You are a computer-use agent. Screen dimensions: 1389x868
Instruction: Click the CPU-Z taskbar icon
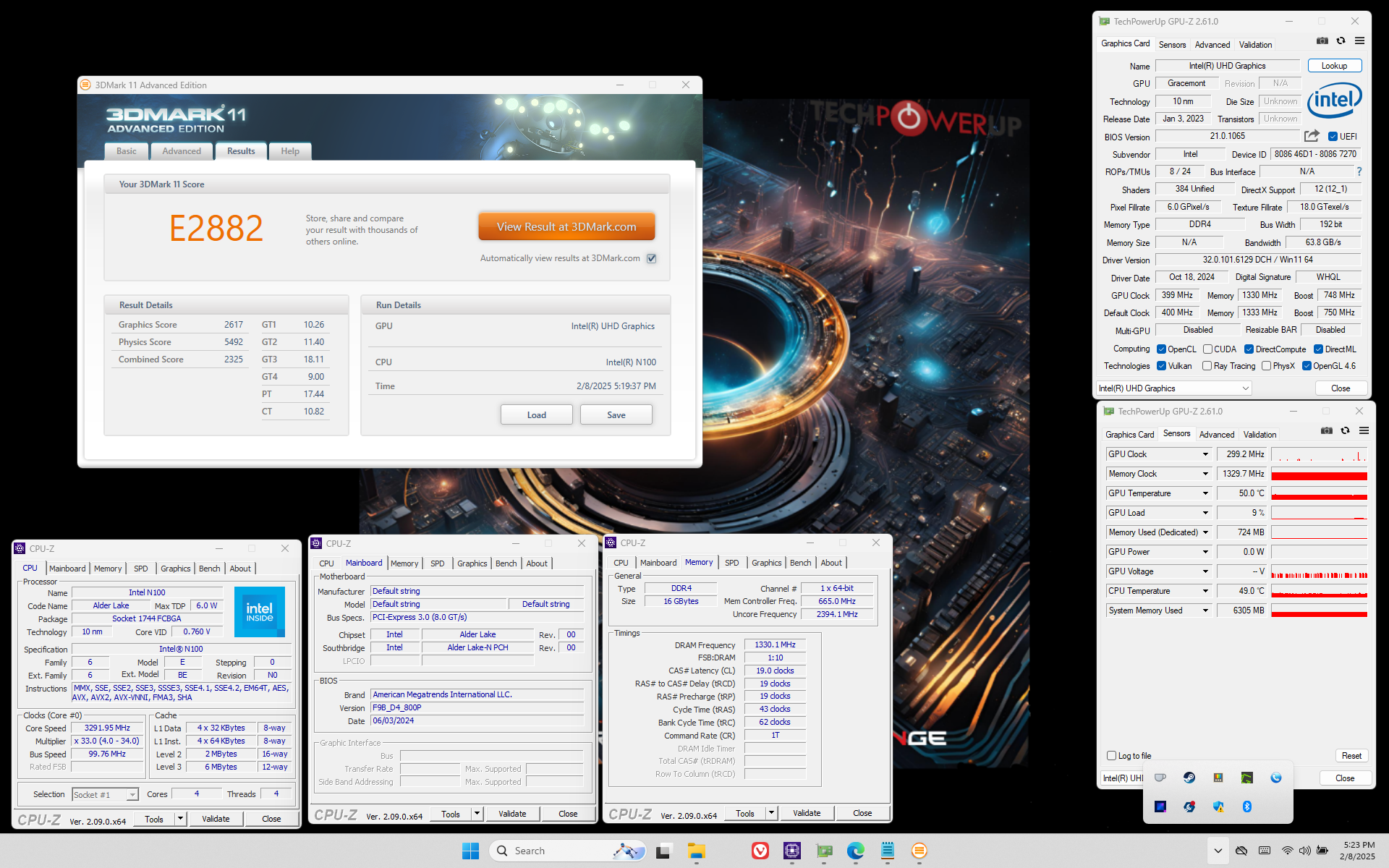(x=792, y=851)
